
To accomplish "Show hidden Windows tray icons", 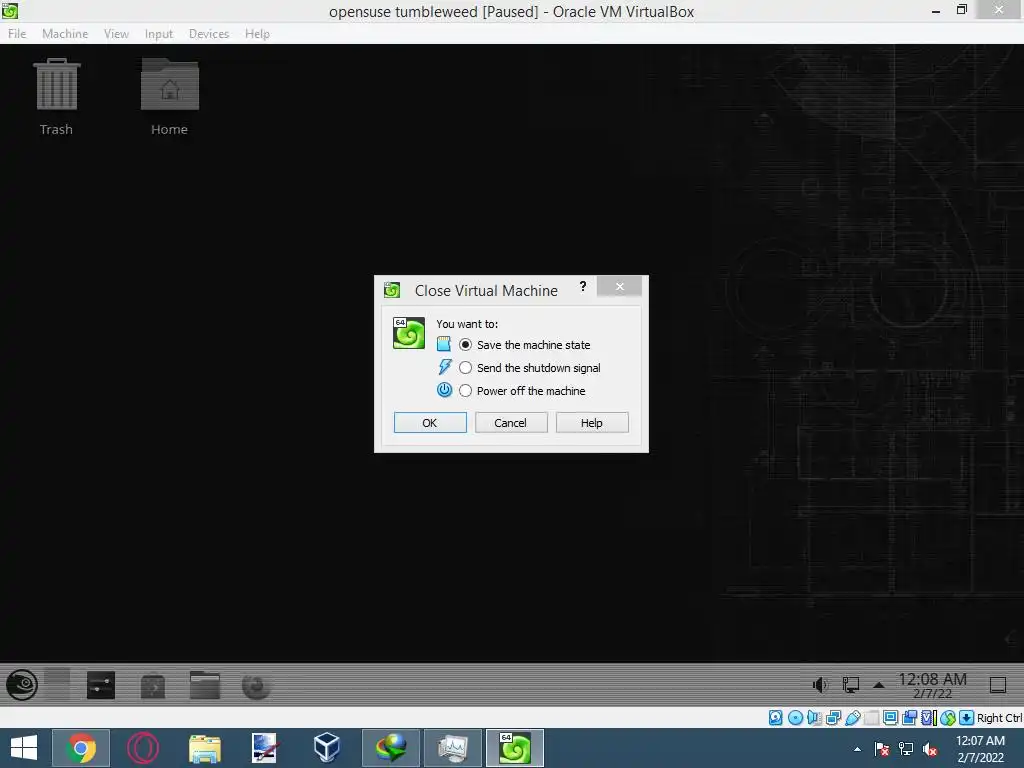I will (857, 749).
